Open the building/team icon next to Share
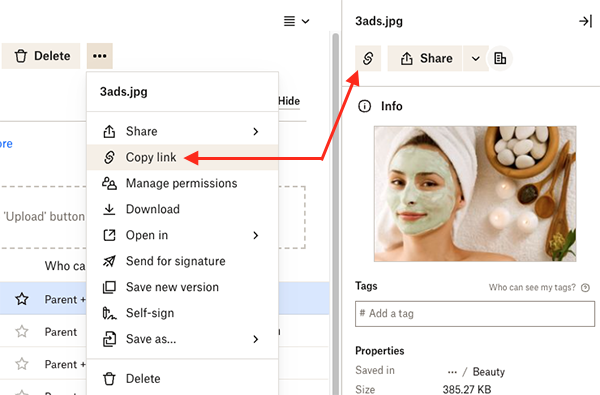 click(500, 59)
